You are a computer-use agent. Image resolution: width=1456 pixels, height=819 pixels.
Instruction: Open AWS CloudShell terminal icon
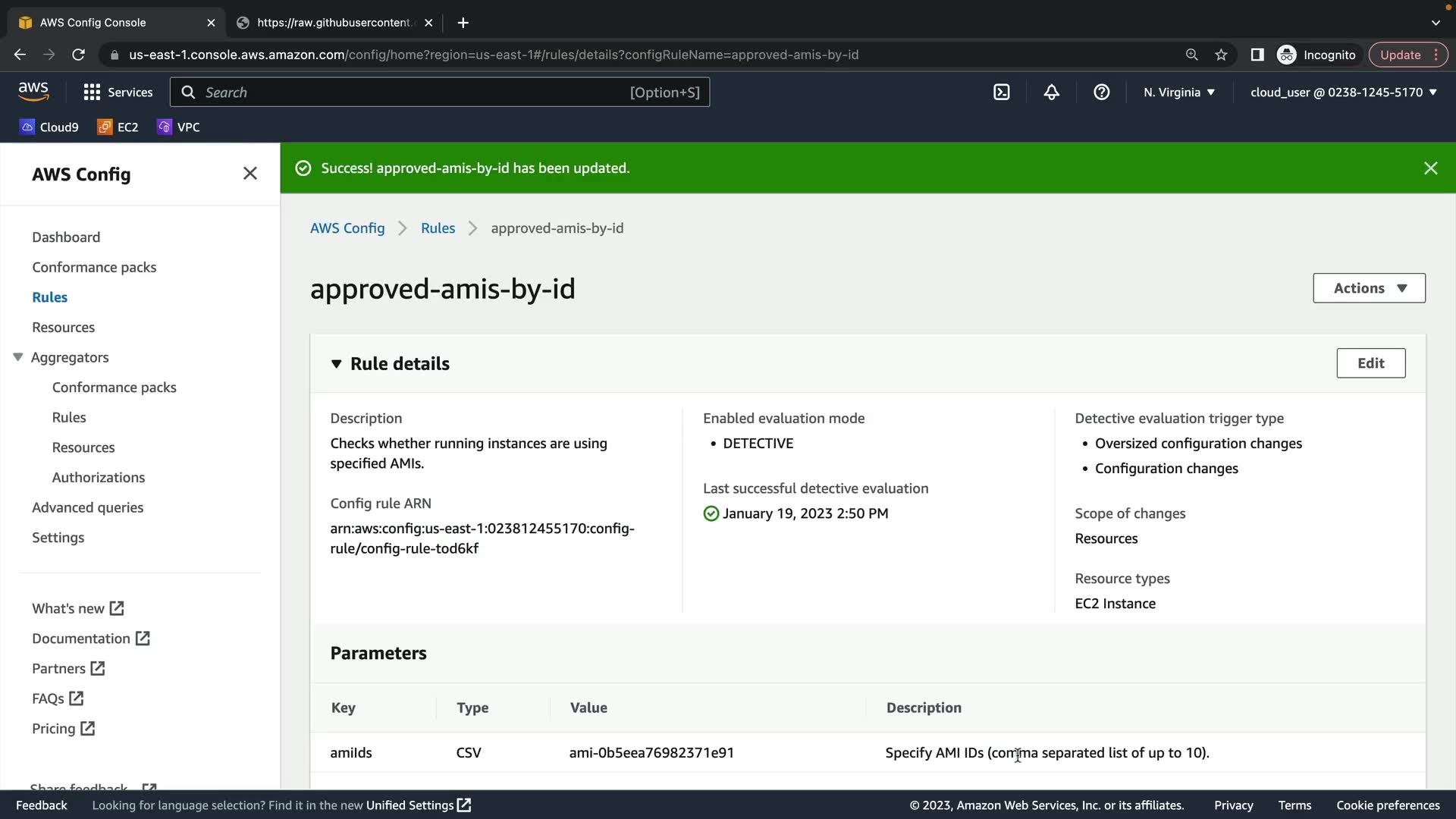1002,93
